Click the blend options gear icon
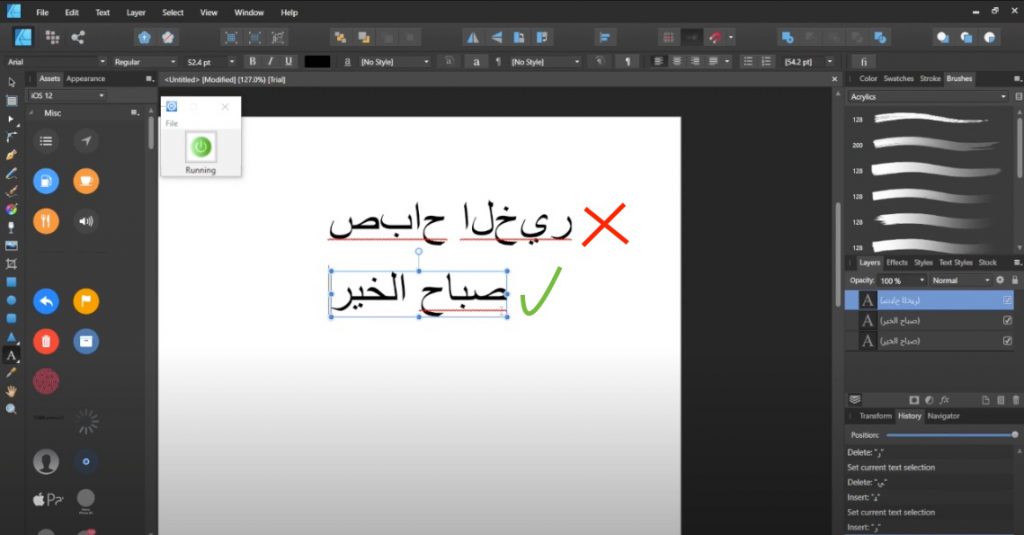This screenshot has height=535, width=1024. [1000, 280]
